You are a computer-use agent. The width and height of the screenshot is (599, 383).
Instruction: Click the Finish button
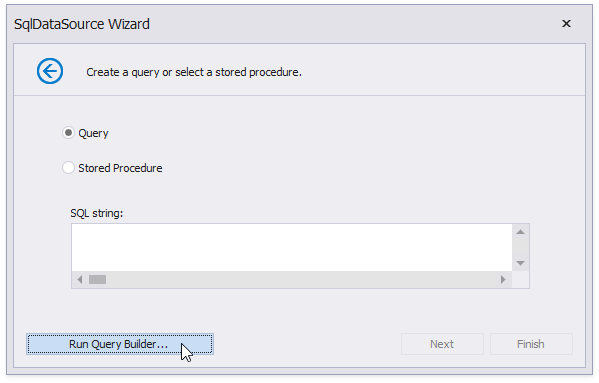click(531, 344)
